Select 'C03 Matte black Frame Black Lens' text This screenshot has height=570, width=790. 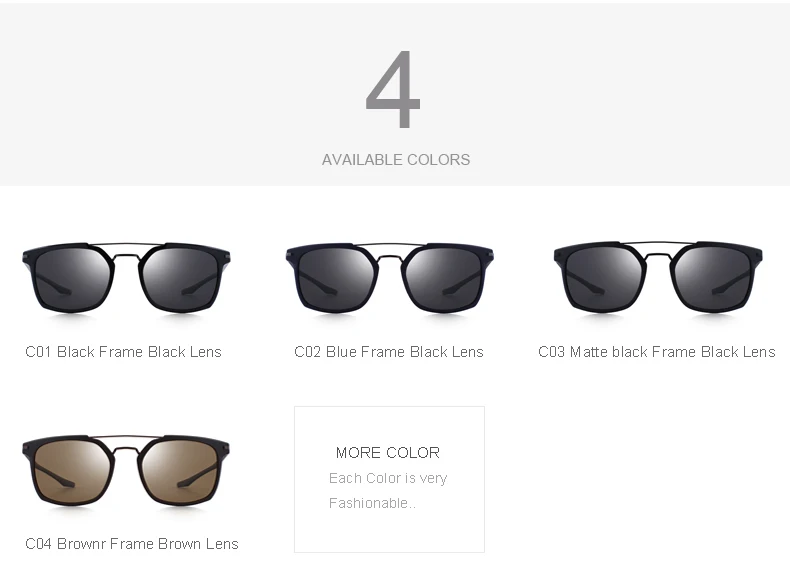pyautogui.click(x=657, y=352)
